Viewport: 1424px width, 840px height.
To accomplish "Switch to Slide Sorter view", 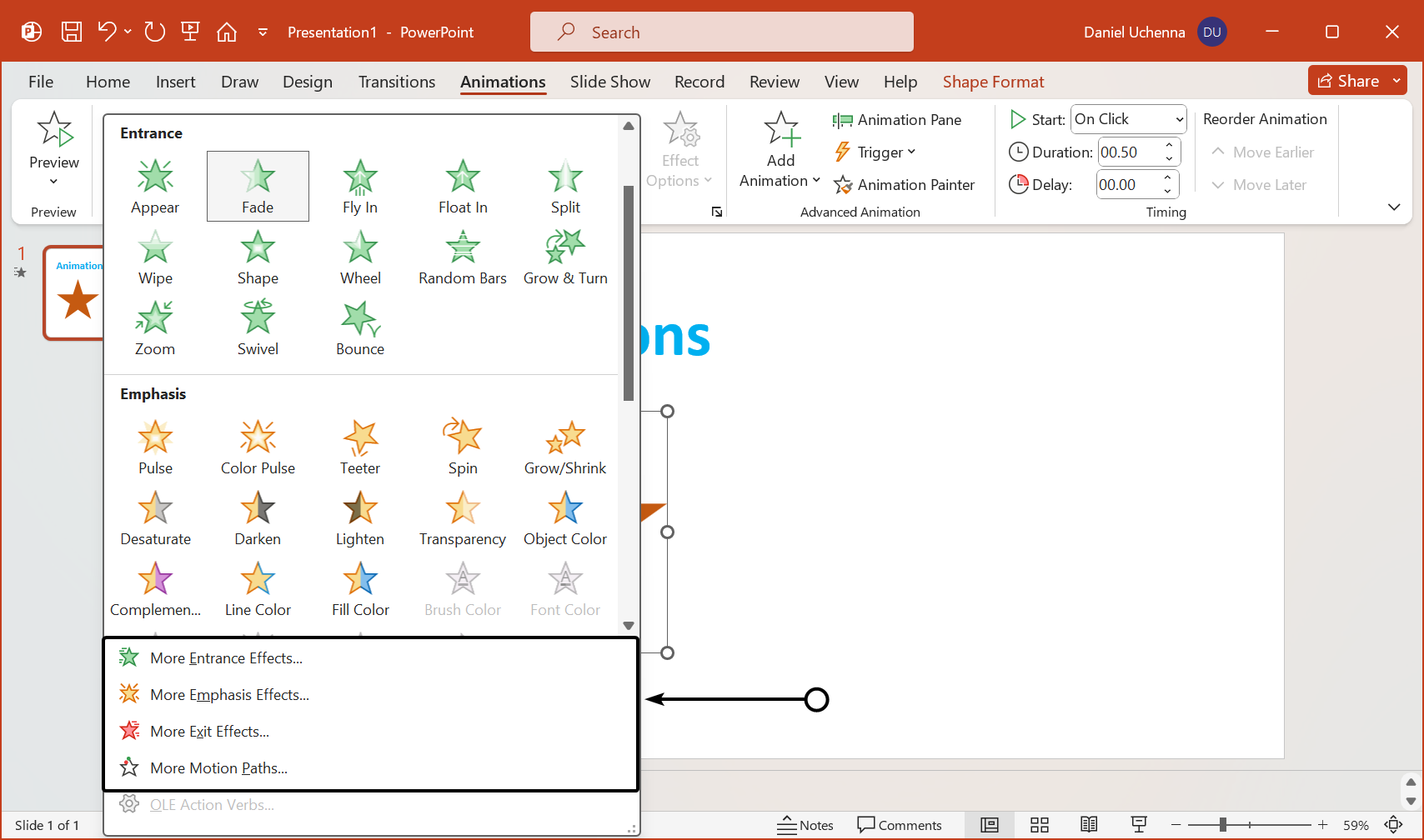I will tap(1039, 825).
